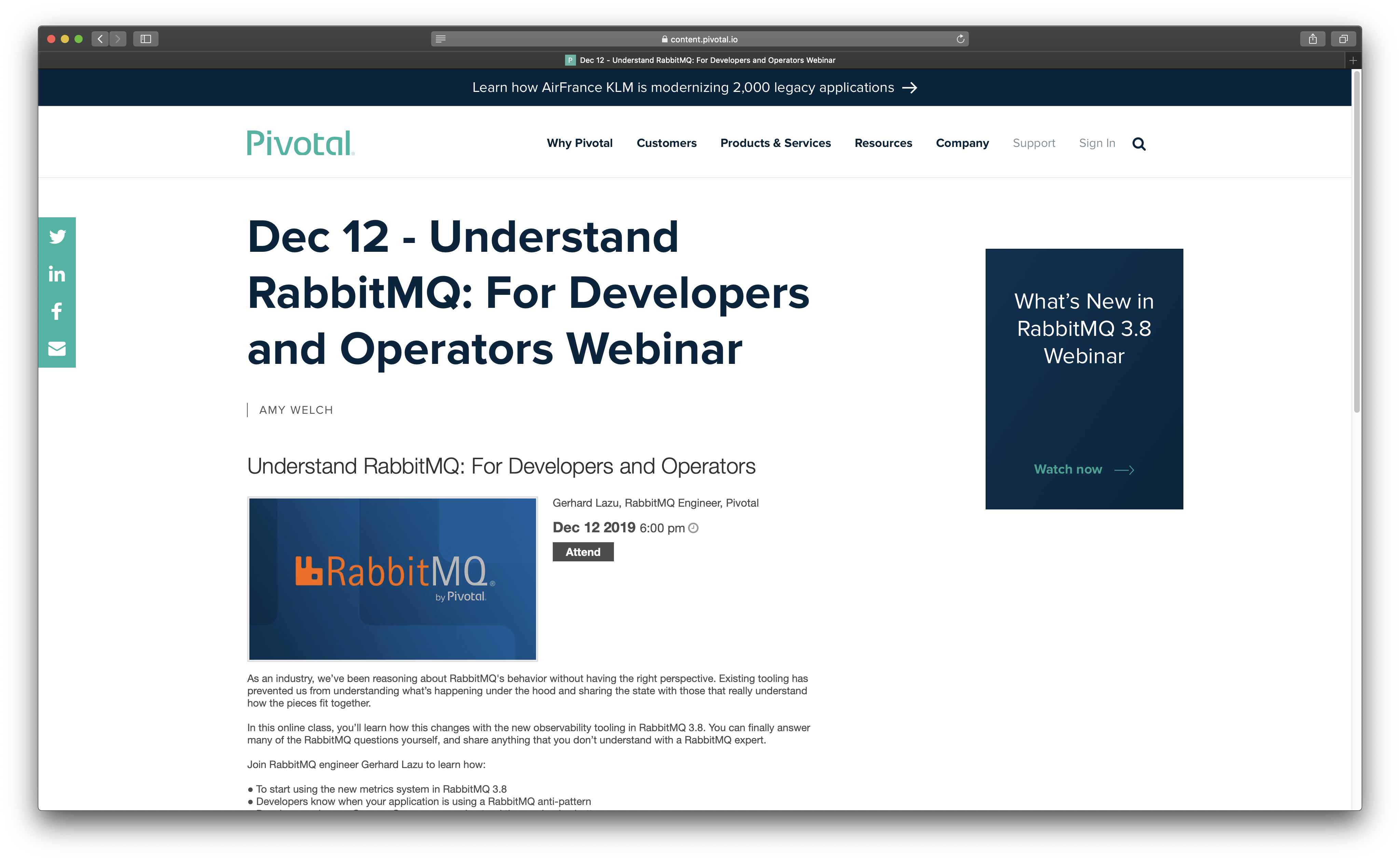Screen dimensions: 1400x861
Task: Share page via Twitter icon
Action: click(x=57, y=236)
